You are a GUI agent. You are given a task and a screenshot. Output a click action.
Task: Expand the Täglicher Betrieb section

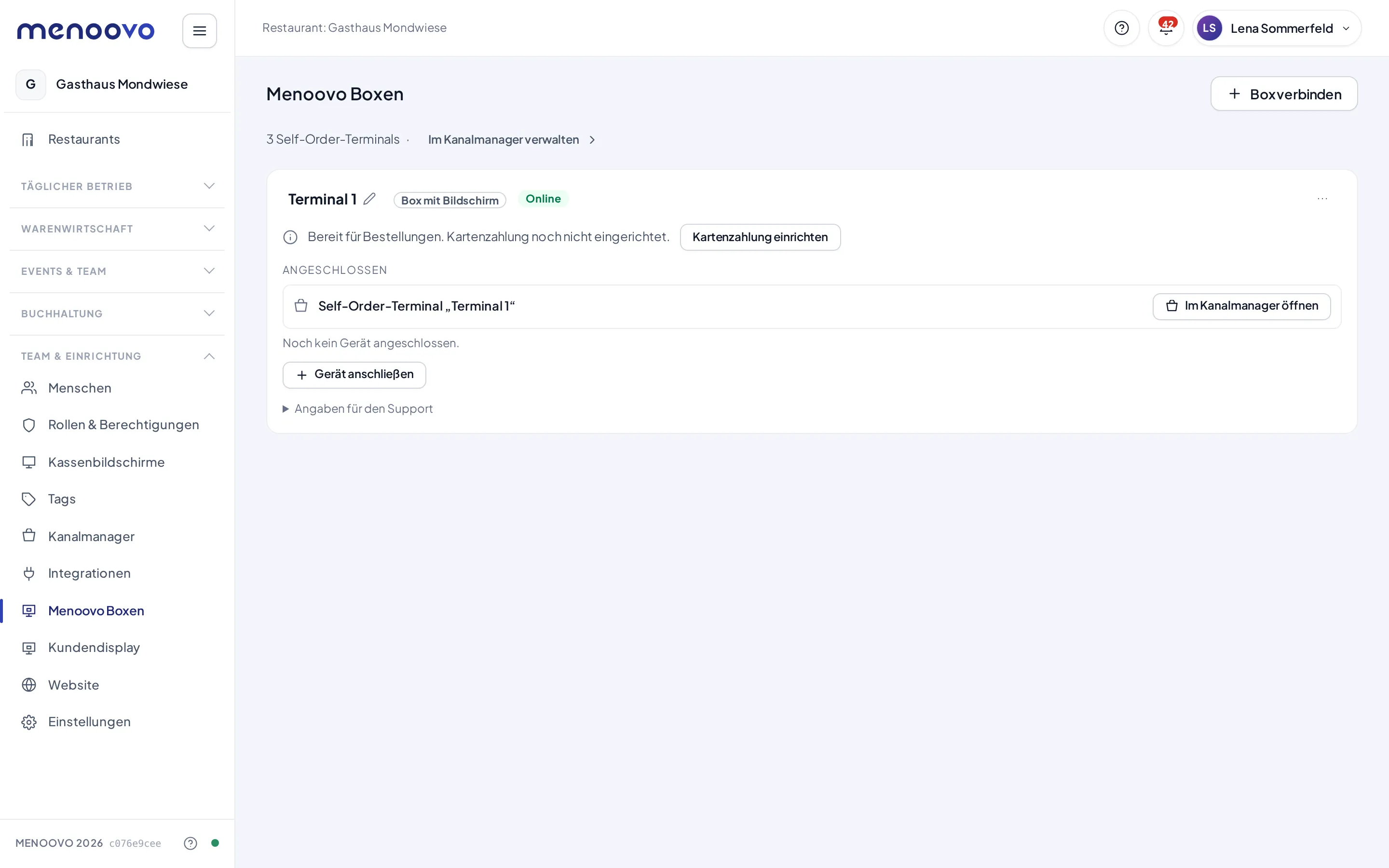(x=117, y=186)
